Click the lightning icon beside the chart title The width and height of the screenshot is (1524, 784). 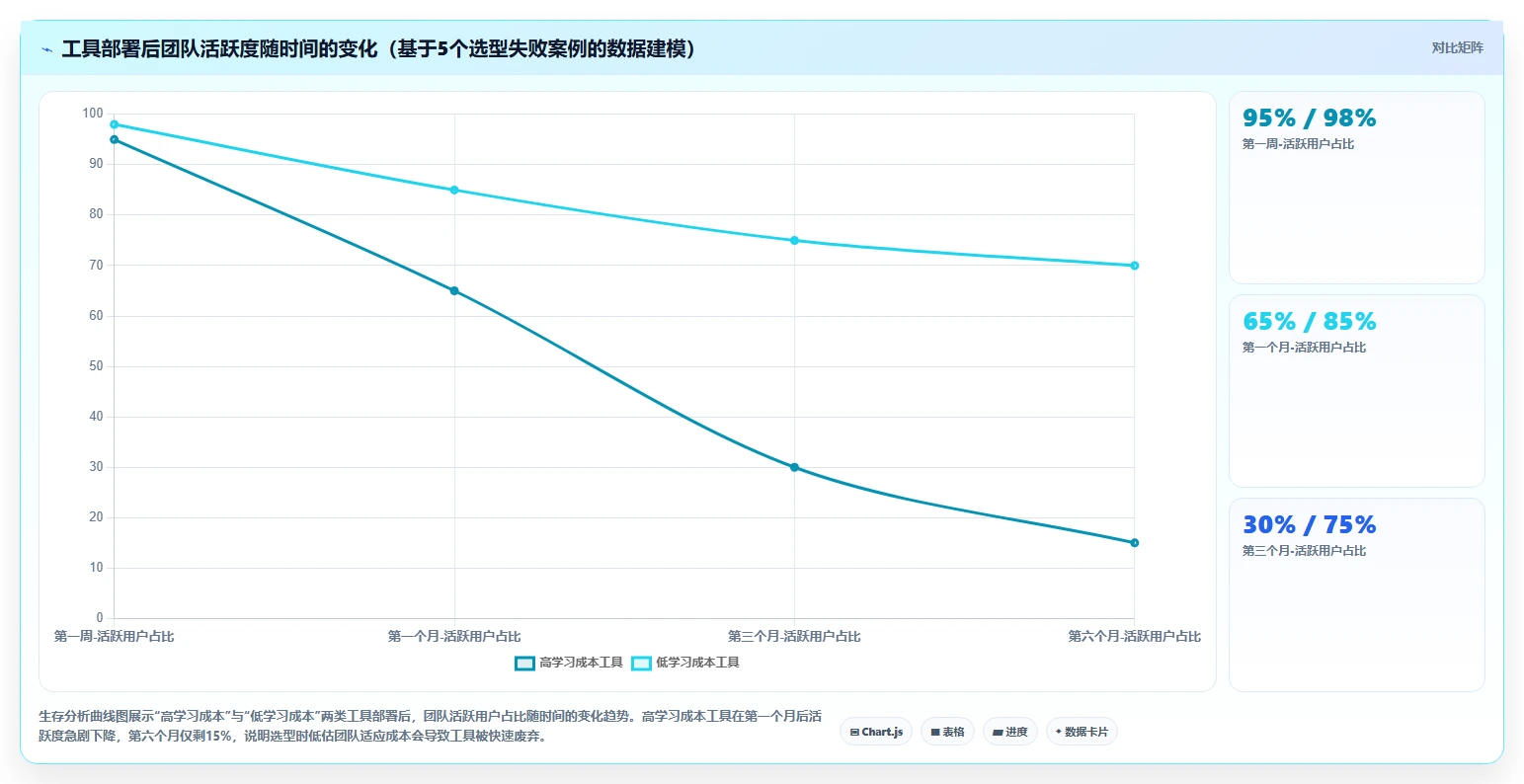tap(46, 49)
